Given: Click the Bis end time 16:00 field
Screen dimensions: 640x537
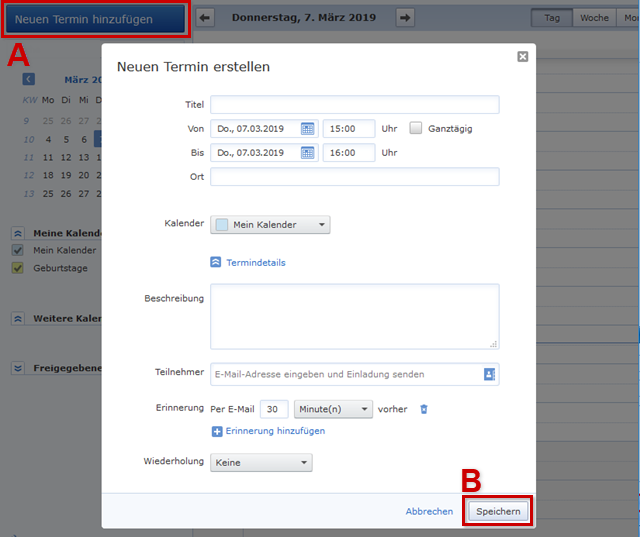Looking at the screenshot, I should coord(349,153).
